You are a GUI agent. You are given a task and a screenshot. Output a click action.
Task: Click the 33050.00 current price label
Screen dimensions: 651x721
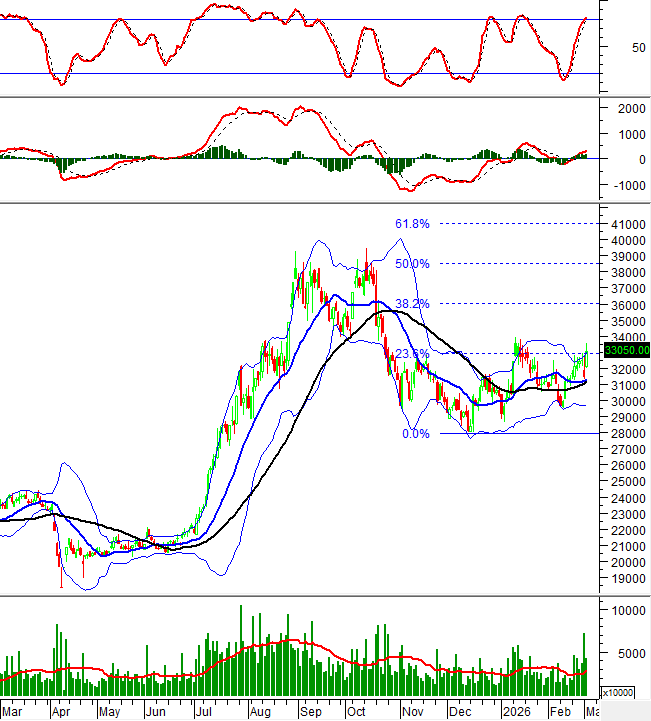point(628,350)
